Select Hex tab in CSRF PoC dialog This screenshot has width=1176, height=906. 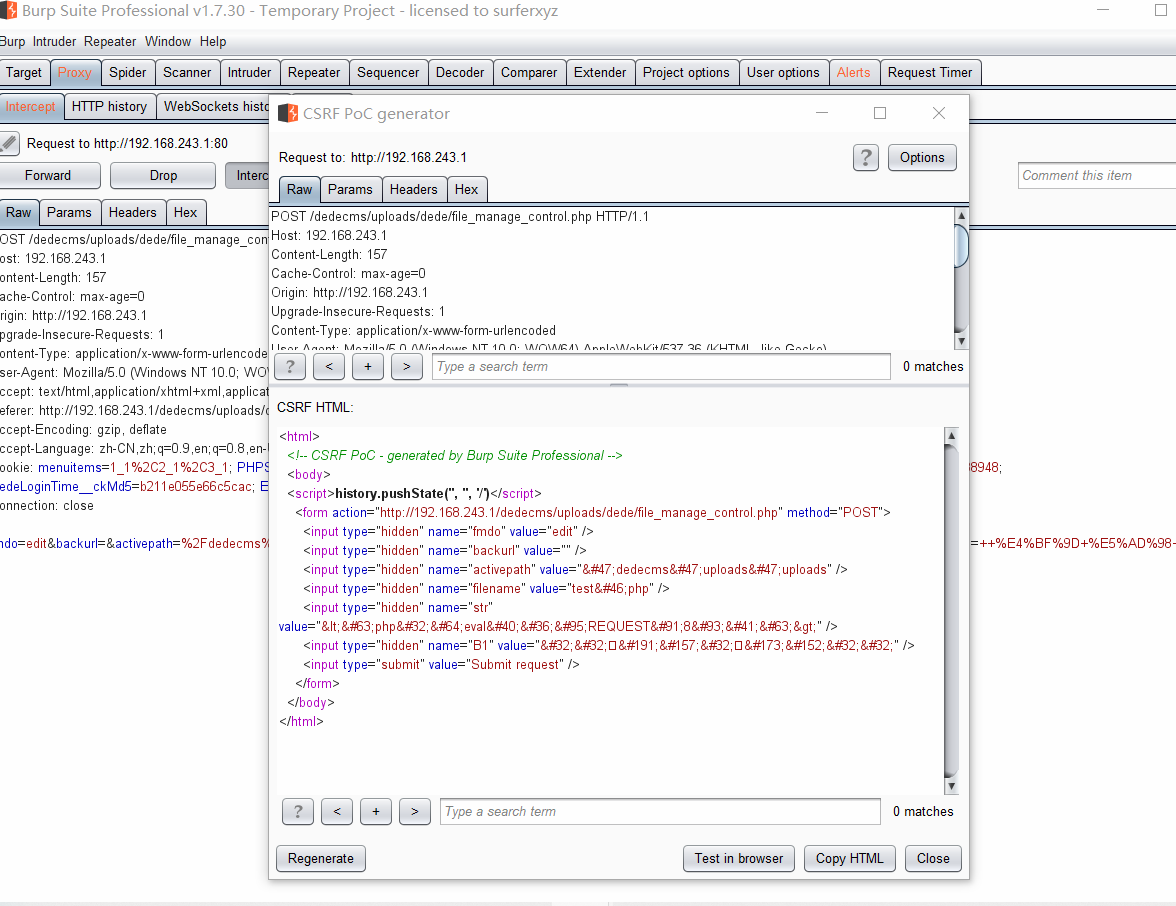(x=466, y=190)
